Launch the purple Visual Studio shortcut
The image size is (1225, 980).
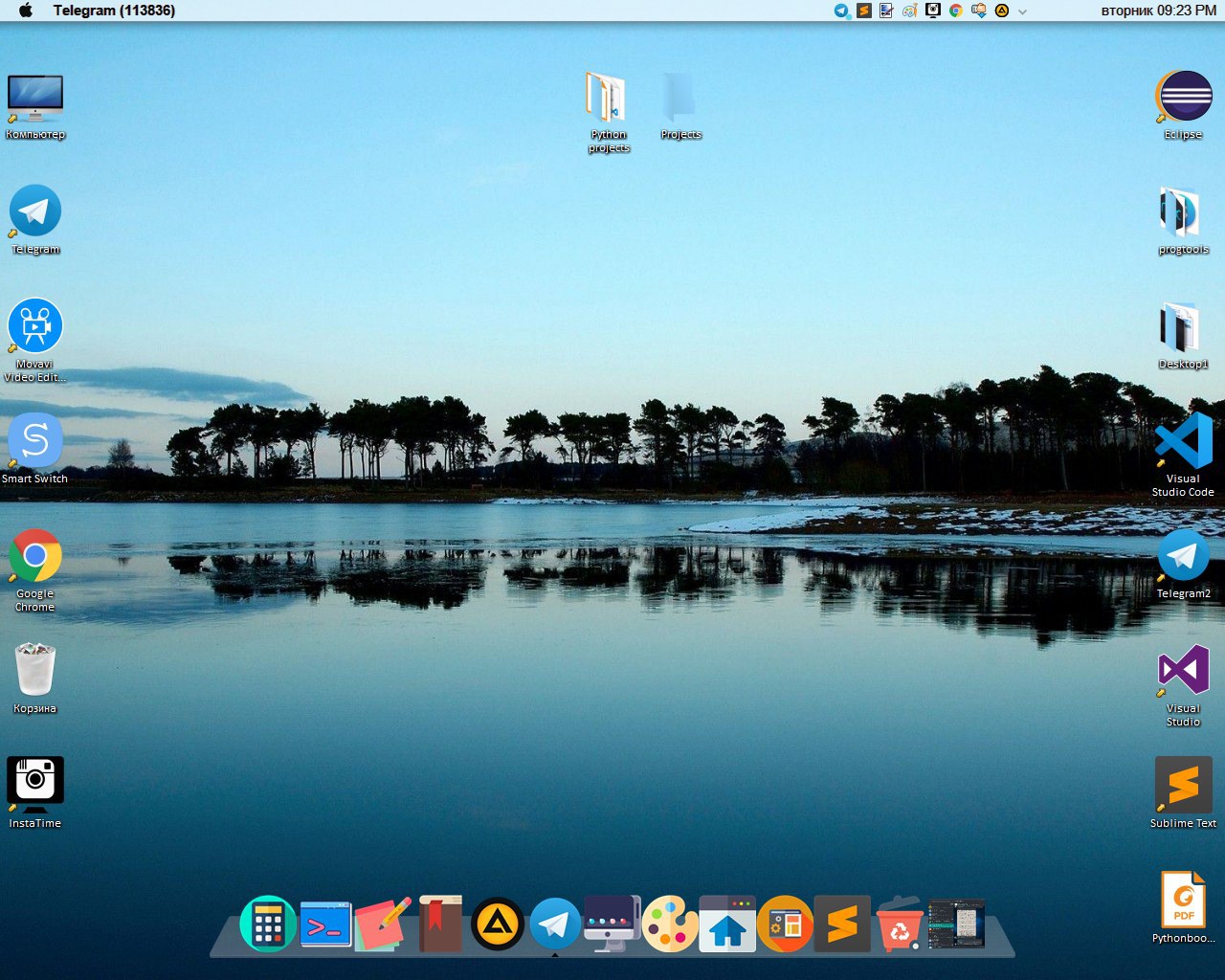point(1184,685)
